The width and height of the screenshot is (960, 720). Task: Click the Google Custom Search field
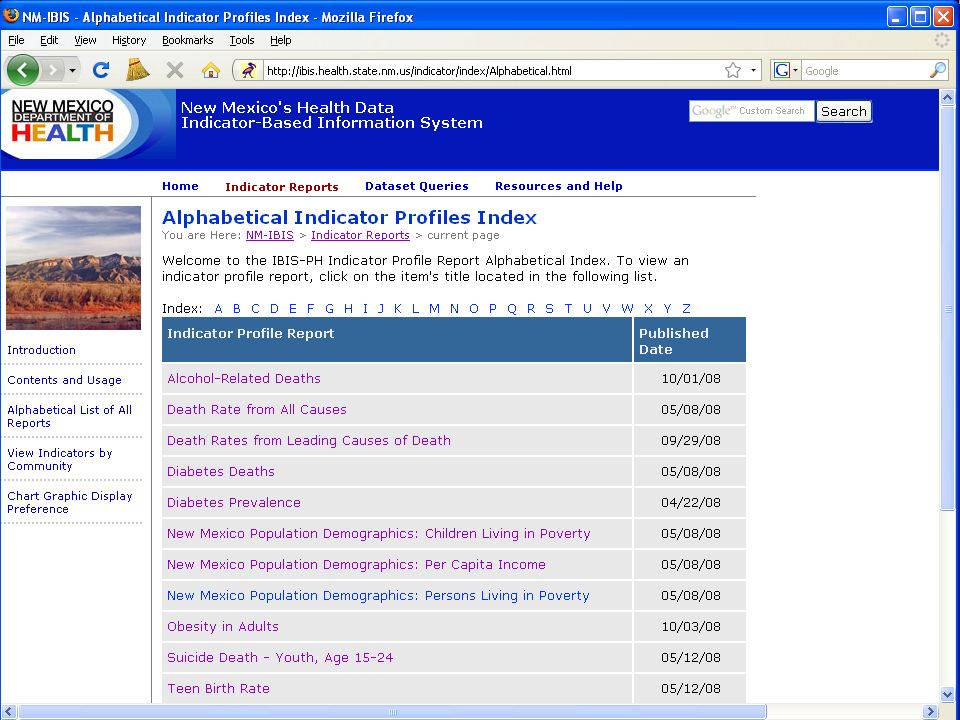pyautogui.click(x=751, y=111)
